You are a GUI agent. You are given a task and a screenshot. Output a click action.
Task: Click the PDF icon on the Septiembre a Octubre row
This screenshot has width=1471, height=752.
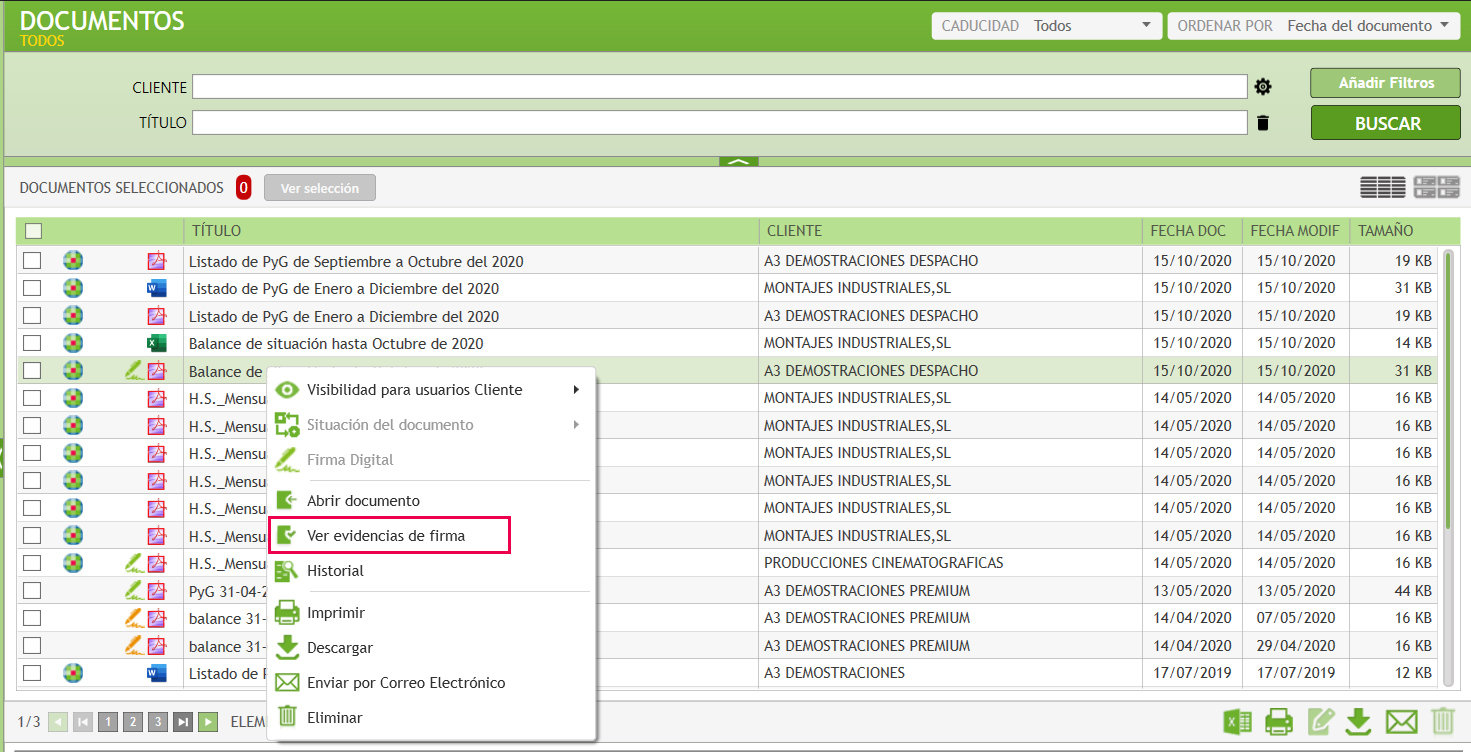click(156, 261)
